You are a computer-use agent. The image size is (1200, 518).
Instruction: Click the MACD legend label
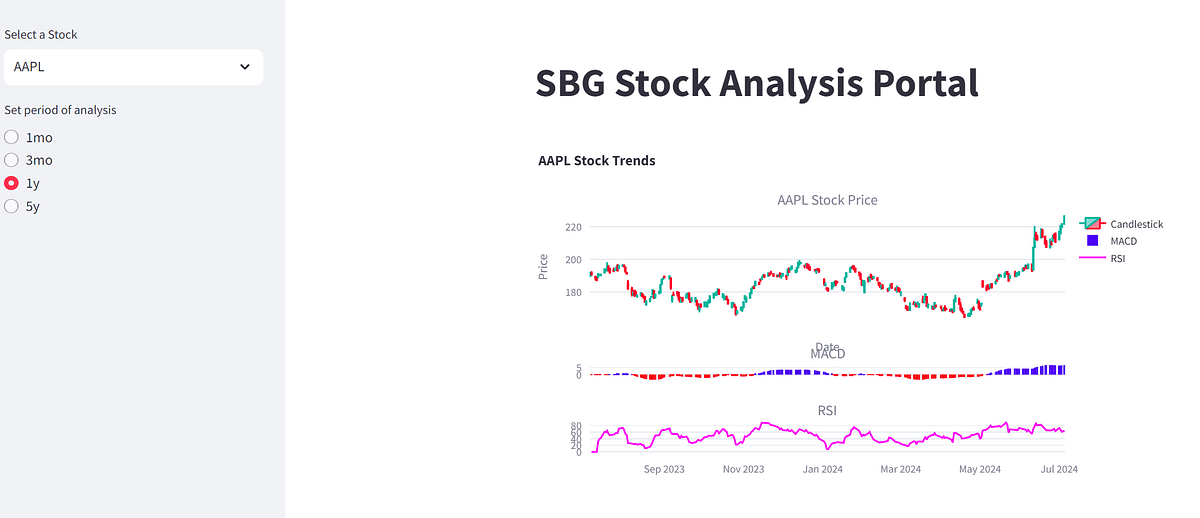(1123, 241)
